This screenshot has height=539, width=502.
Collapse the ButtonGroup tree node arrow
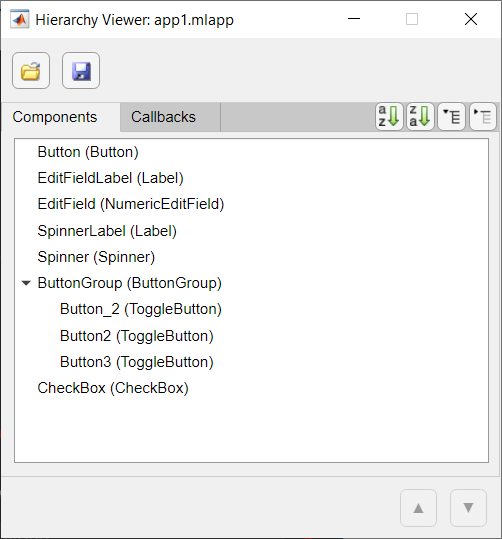[26, 283]
